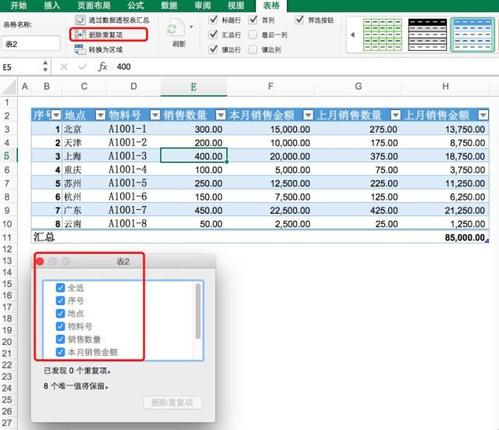499x430 pixels.
Task: Enable the Banded Columns (镶边列) checkbox
Action: point(253,50)
